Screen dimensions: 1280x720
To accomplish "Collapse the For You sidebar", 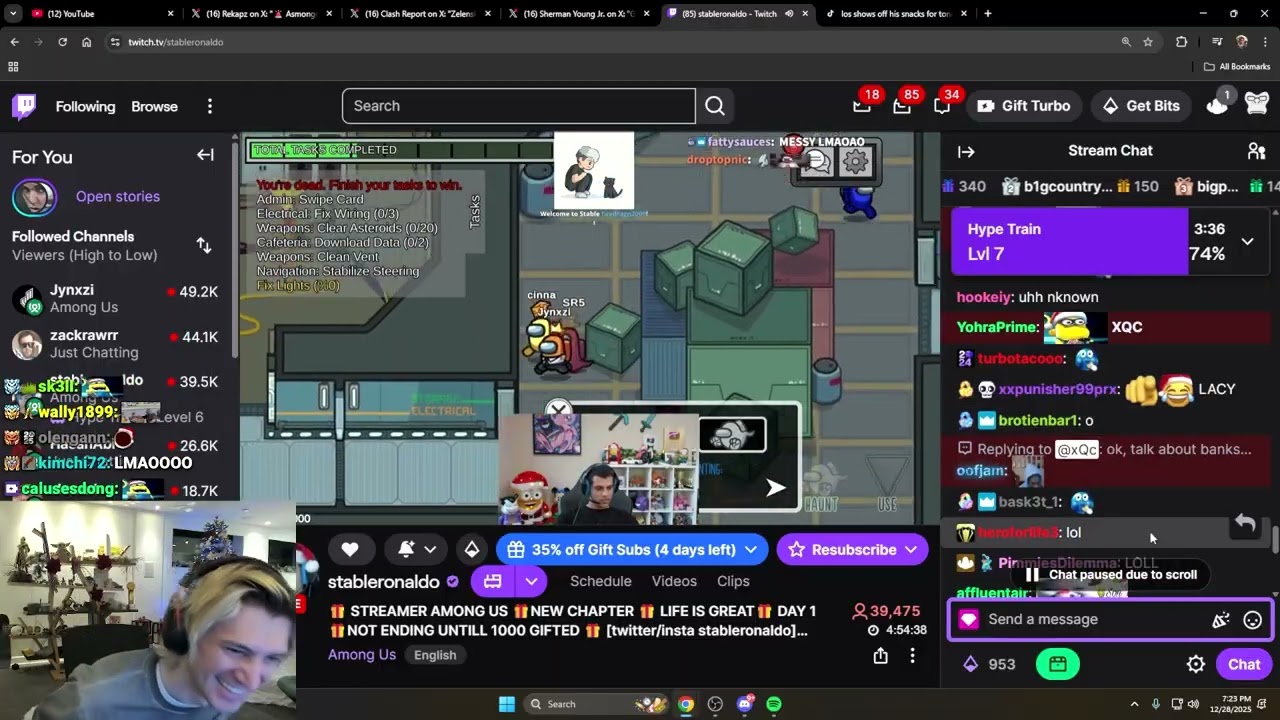I will [205, 155].
